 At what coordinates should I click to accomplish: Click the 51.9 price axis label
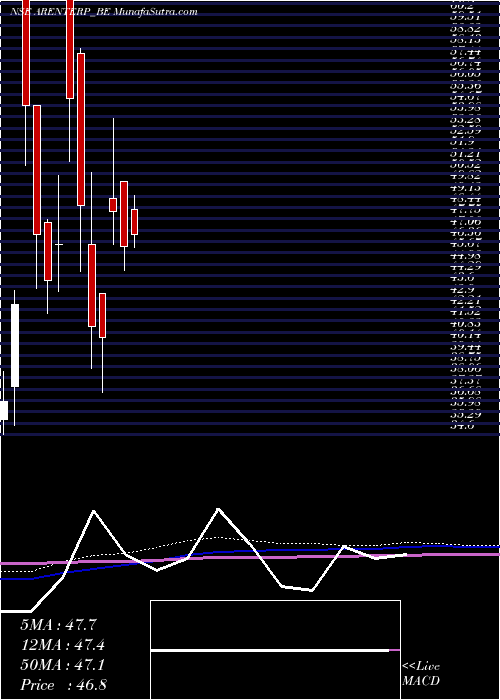(462, 142)
